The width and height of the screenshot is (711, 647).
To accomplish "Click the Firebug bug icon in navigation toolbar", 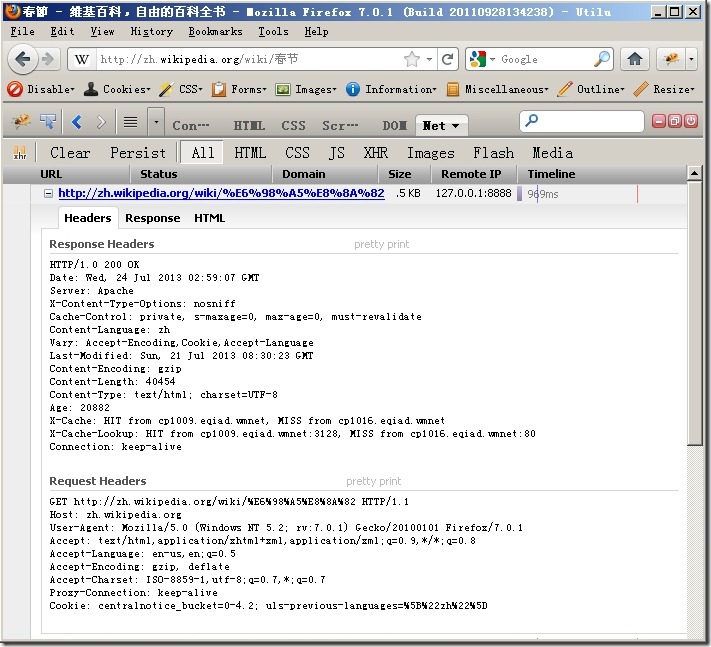I will pos(672,59).
